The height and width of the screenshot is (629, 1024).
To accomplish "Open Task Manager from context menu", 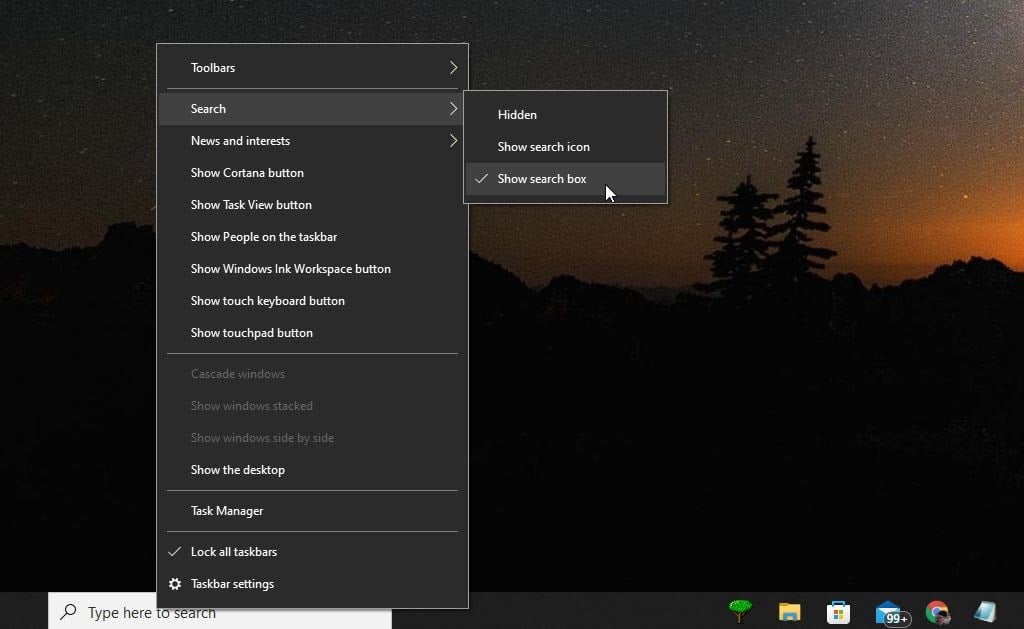I will pos(227,511).
